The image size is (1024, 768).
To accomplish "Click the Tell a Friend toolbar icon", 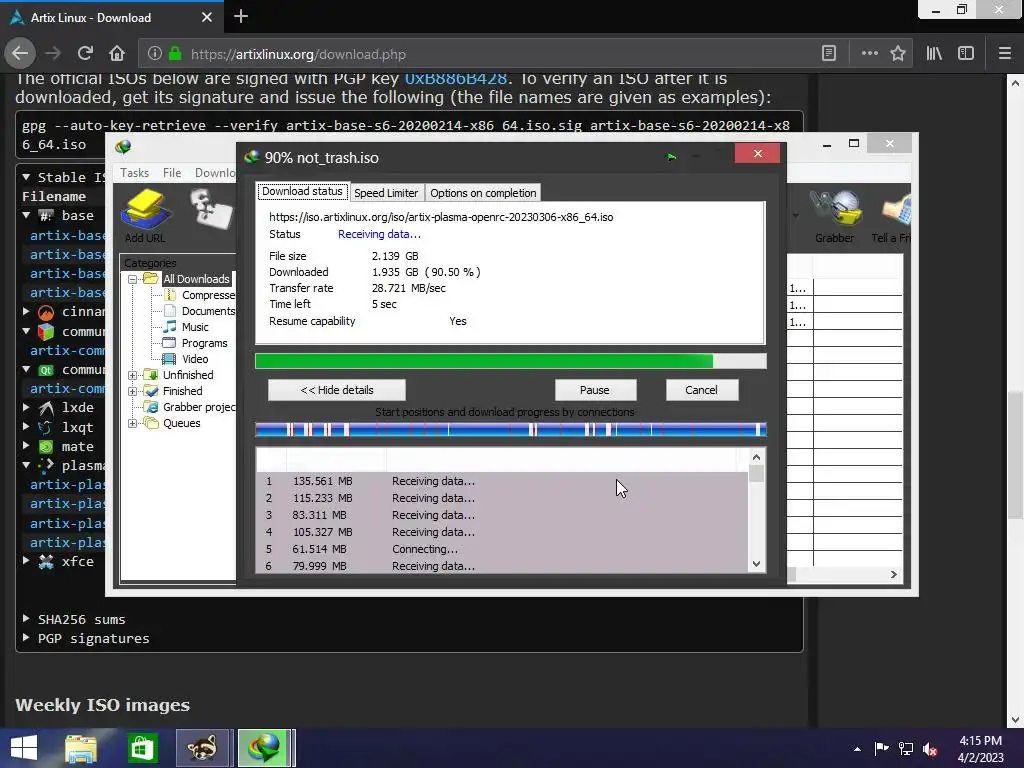I will click(x=893, y=216).
